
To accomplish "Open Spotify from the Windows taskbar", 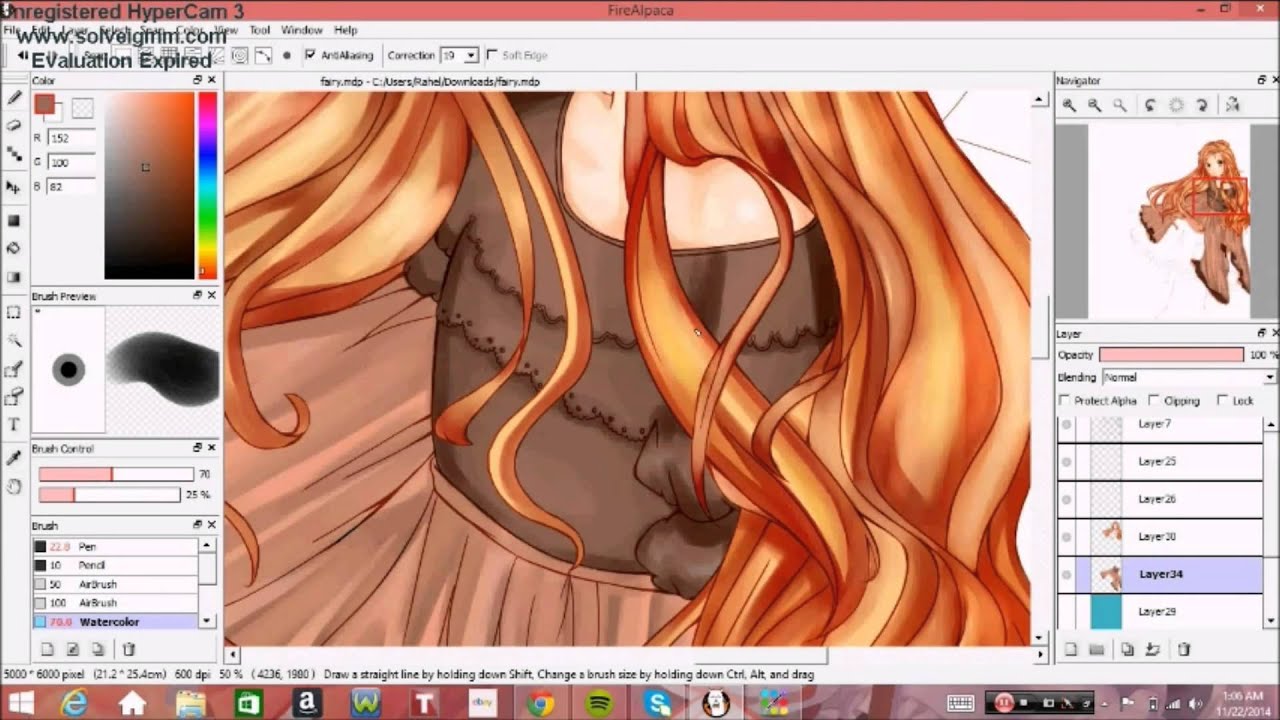I will pos(599,703).
